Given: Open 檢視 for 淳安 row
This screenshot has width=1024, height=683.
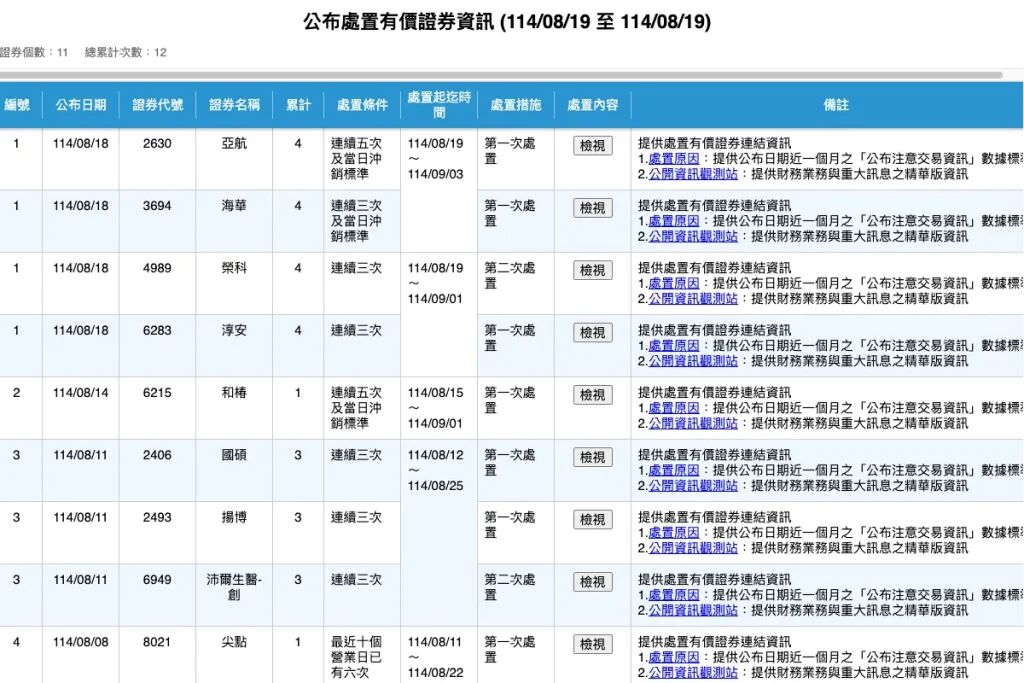Looking at the screenshot, I should click(x=592, y=332).
